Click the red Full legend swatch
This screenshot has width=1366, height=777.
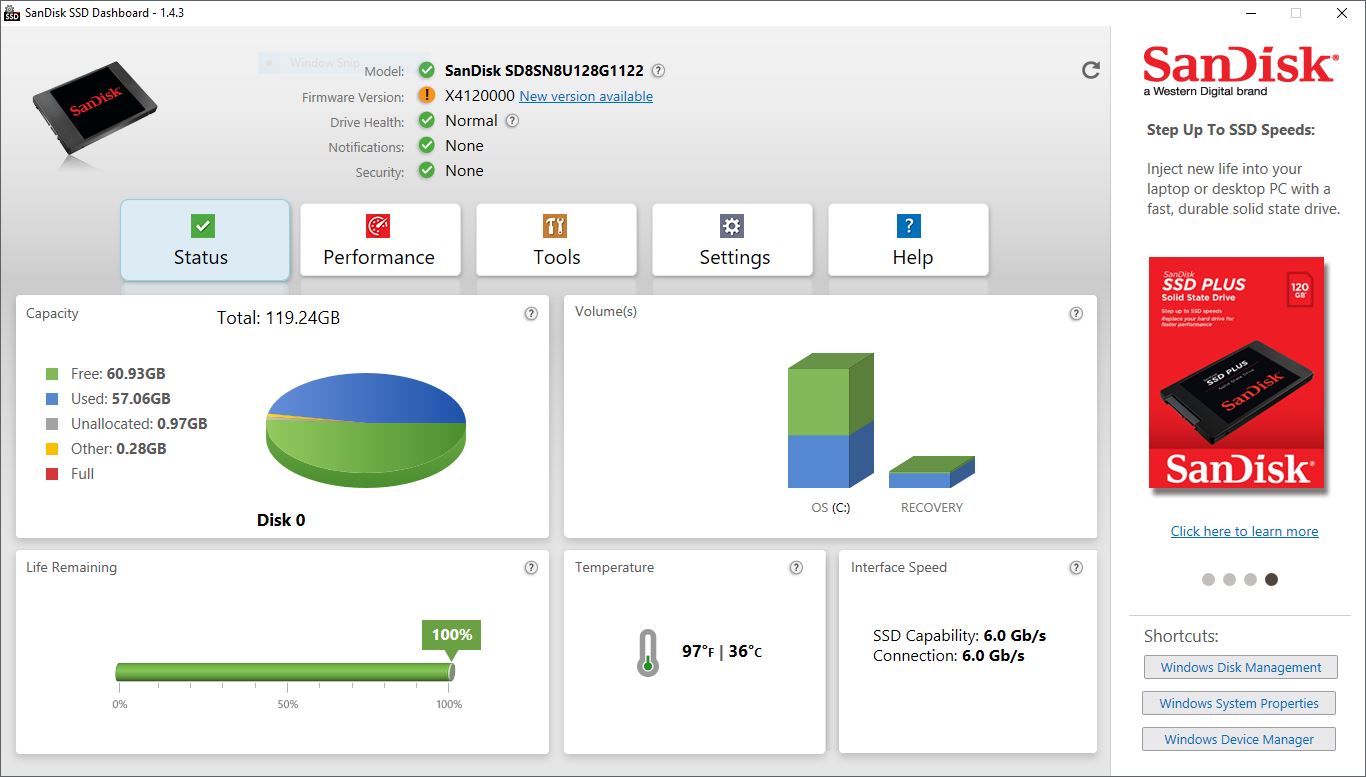point(52,474)
